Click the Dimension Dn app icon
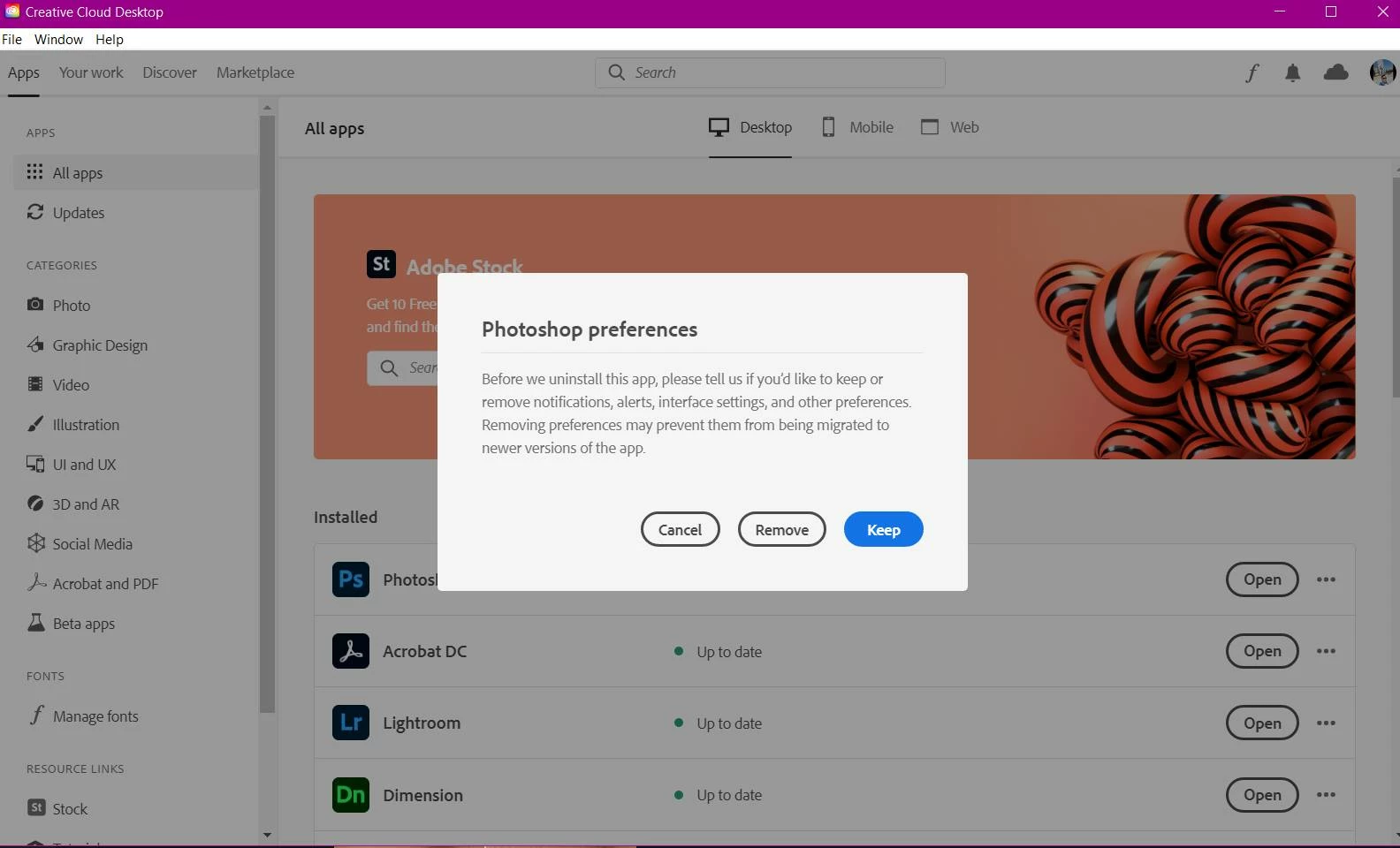The width and height of the screenshot is (1400, 848). coord(351,795)
